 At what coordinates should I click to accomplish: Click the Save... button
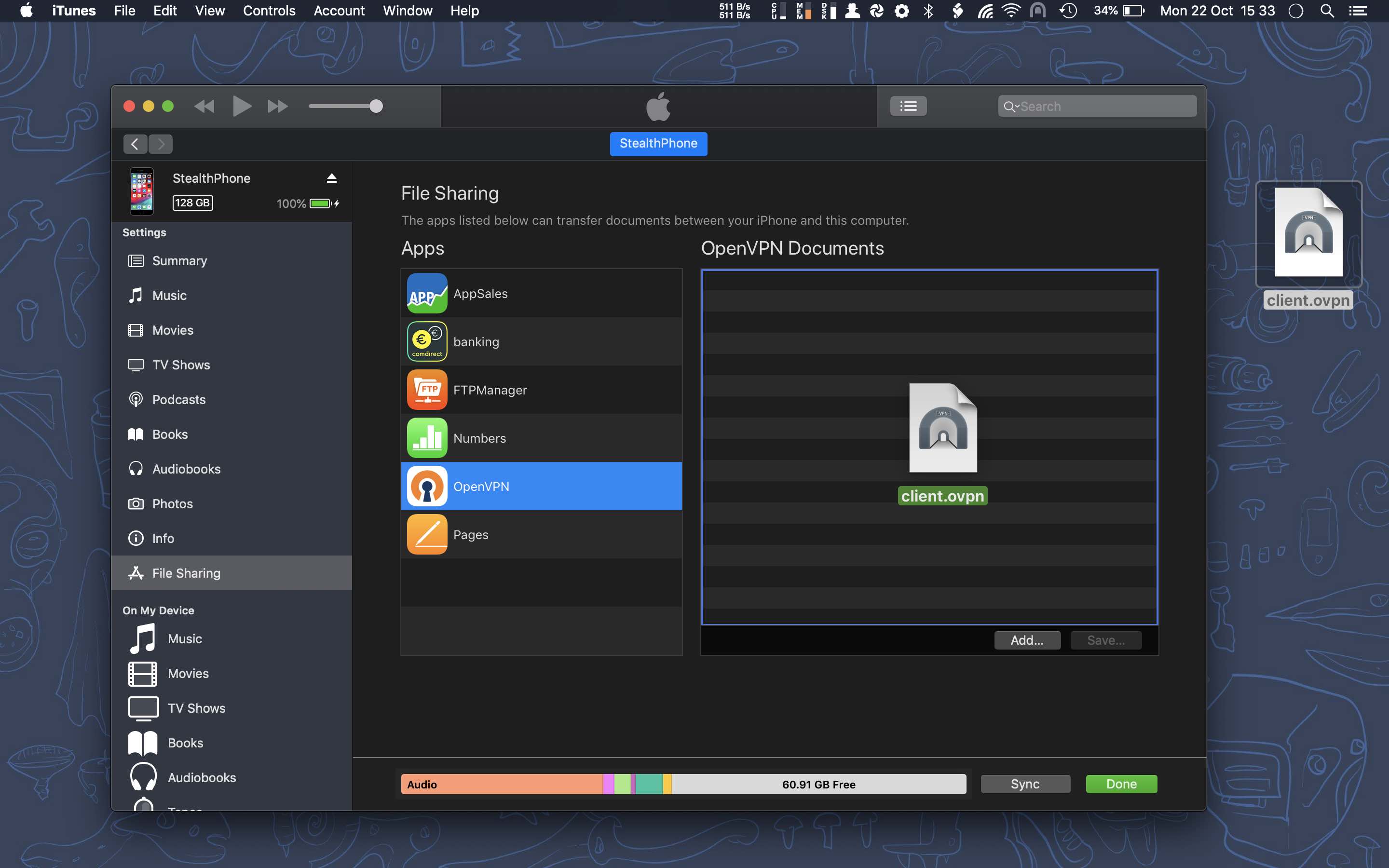tap(1105, 640)
